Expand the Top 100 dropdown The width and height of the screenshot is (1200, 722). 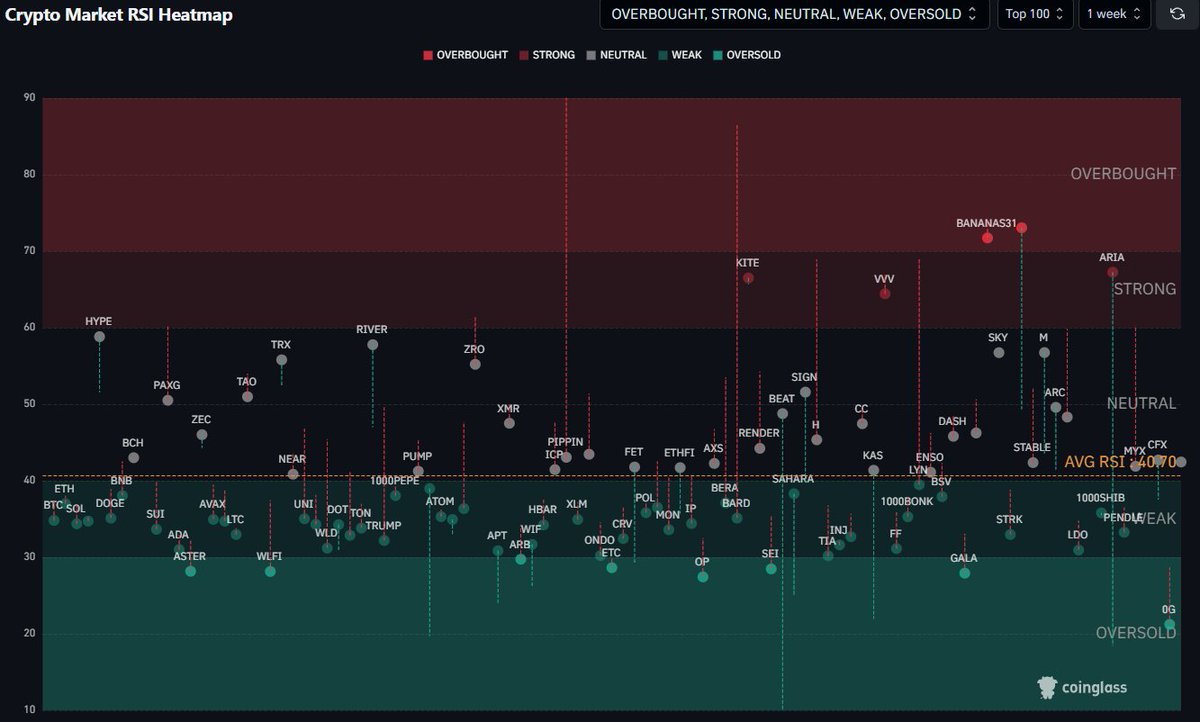1034,14
